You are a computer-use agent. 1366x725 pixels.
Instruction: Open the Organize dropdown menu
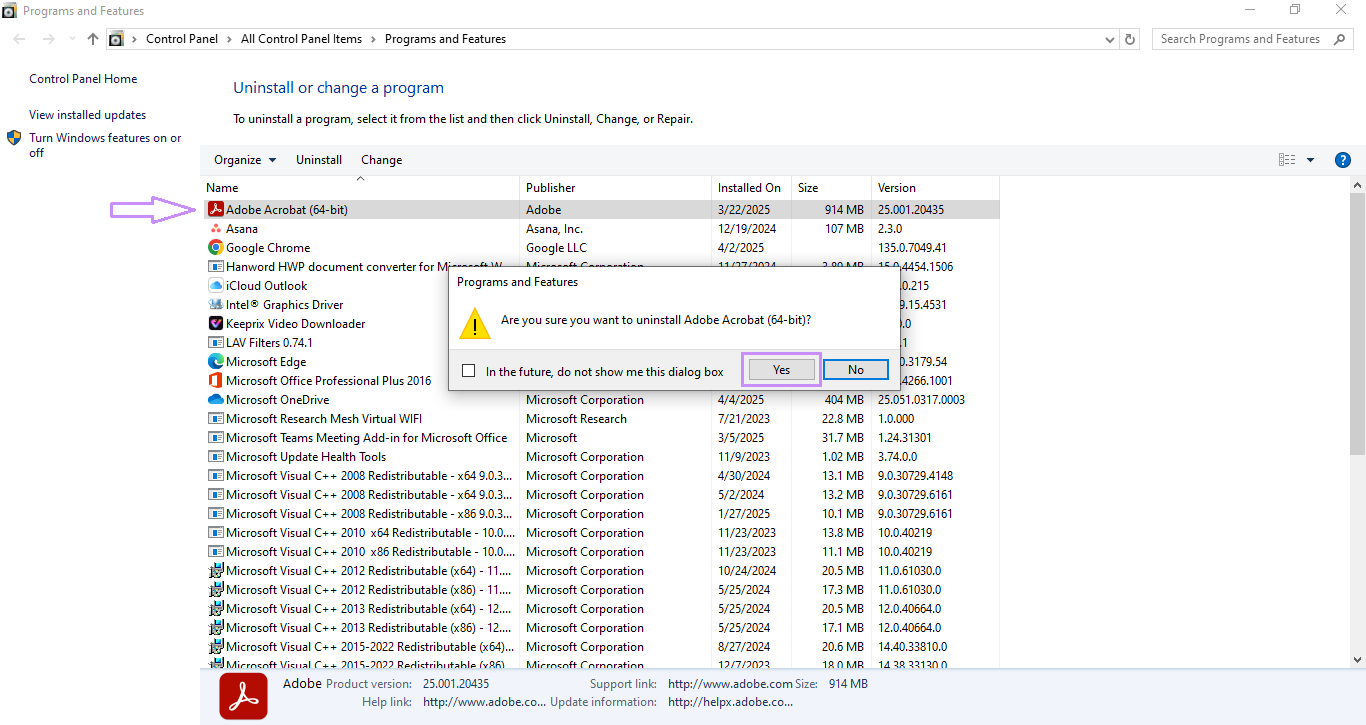click(244, 159)
